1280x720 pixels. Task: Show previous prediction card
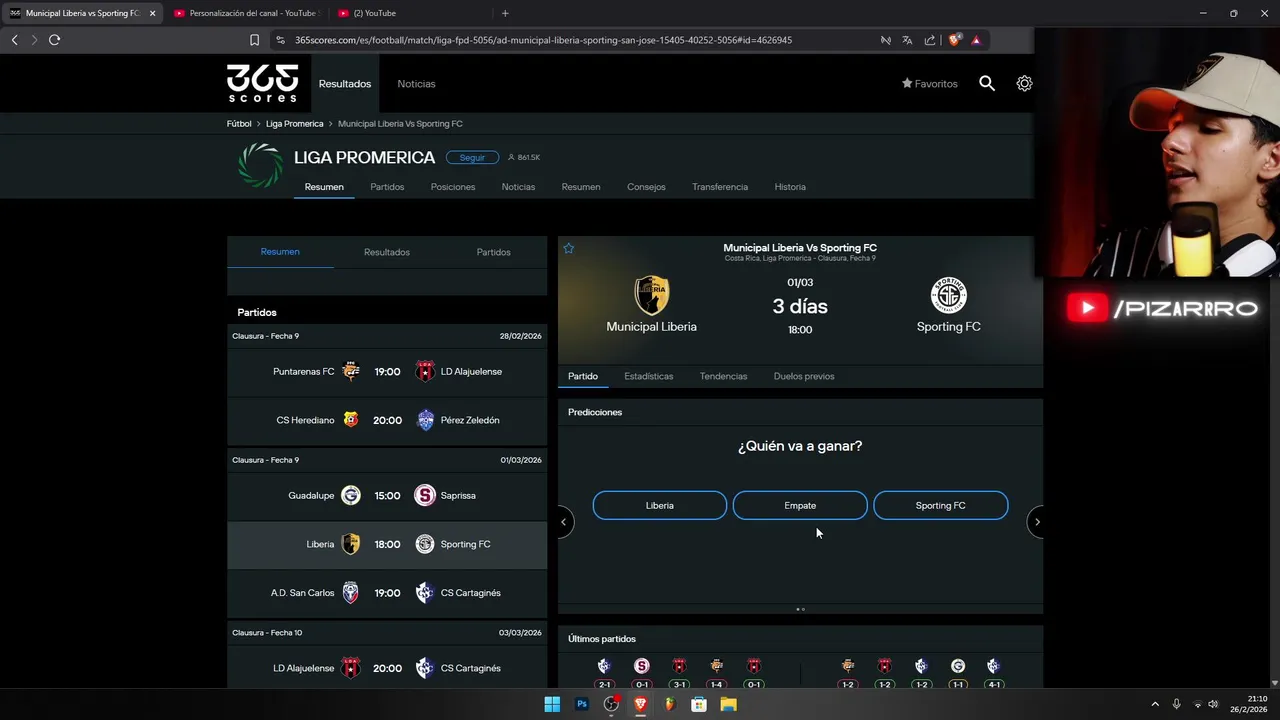[564, 522]
